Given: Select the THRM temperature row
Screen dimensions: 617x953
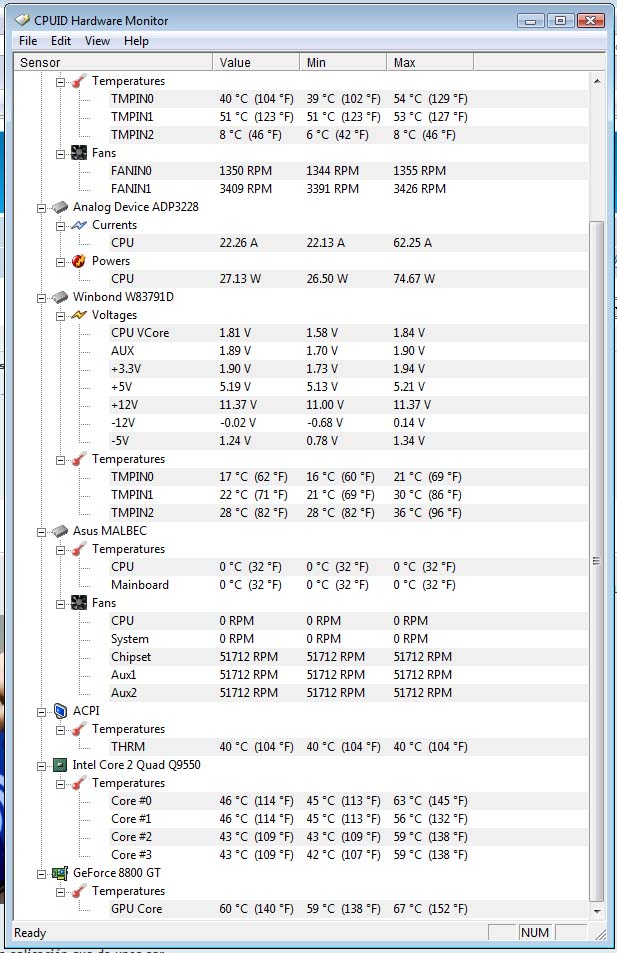Looking at the screenshot, I should click(348, 747).
